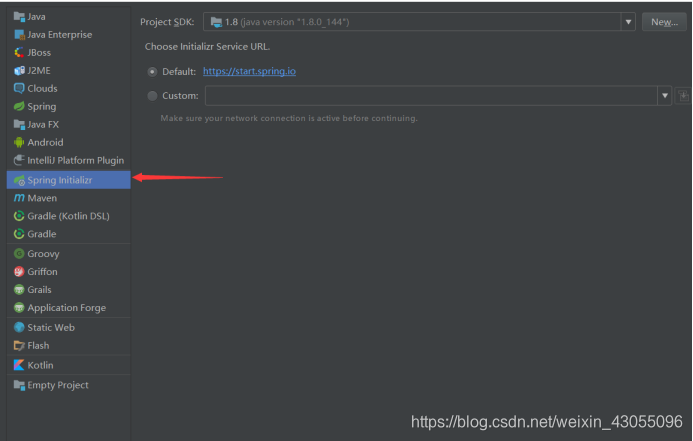693x441 pixels.
Task: Select Android project type
Action: coord(69,142)
